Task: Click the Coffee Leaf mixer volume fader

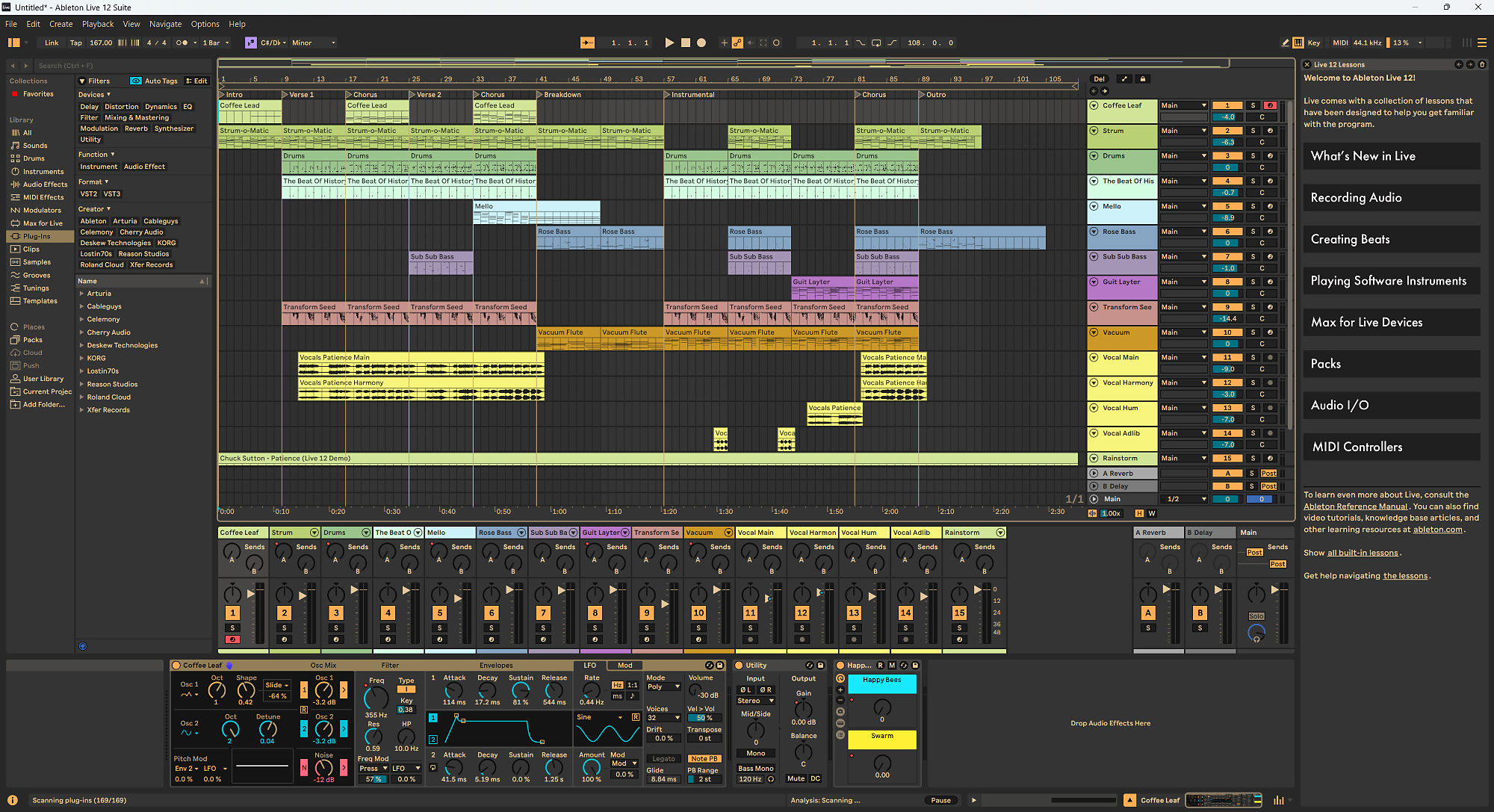Action: click(250, 594)
